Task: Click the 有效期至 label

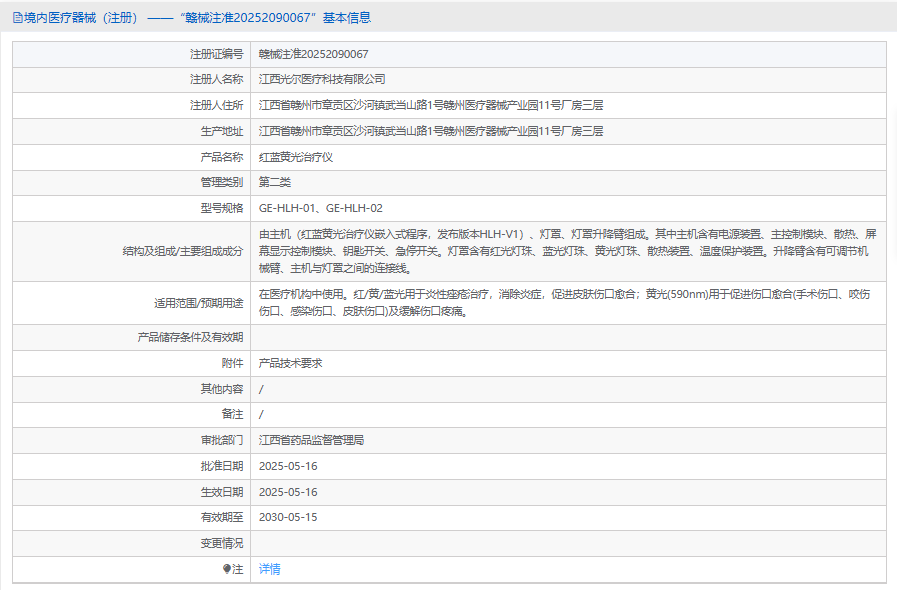Action: (x=221, y=517)
